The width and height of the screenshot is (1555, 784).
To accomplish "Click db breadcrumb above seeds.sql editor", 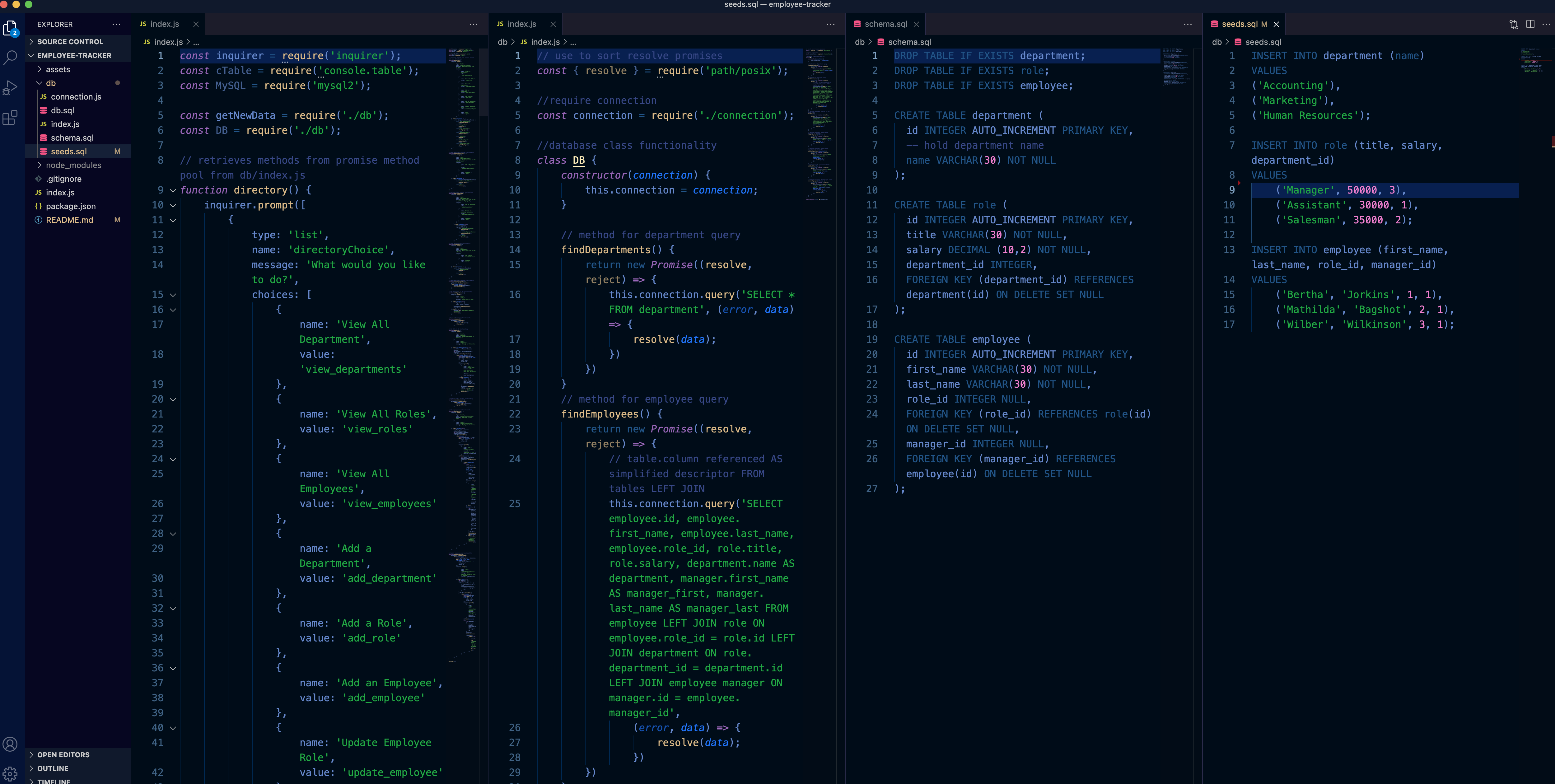I will (x=1216, y=42).
